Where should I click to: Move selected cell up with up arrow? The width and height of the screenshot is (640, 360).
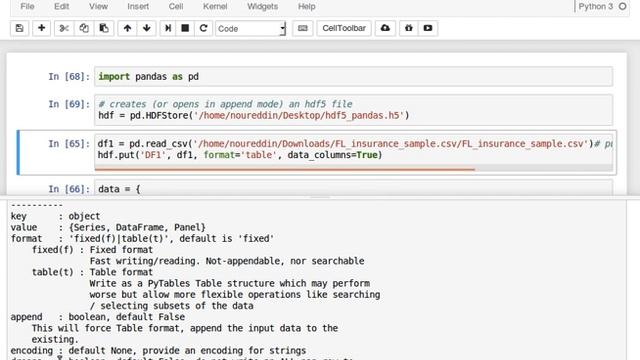[127, 28]
